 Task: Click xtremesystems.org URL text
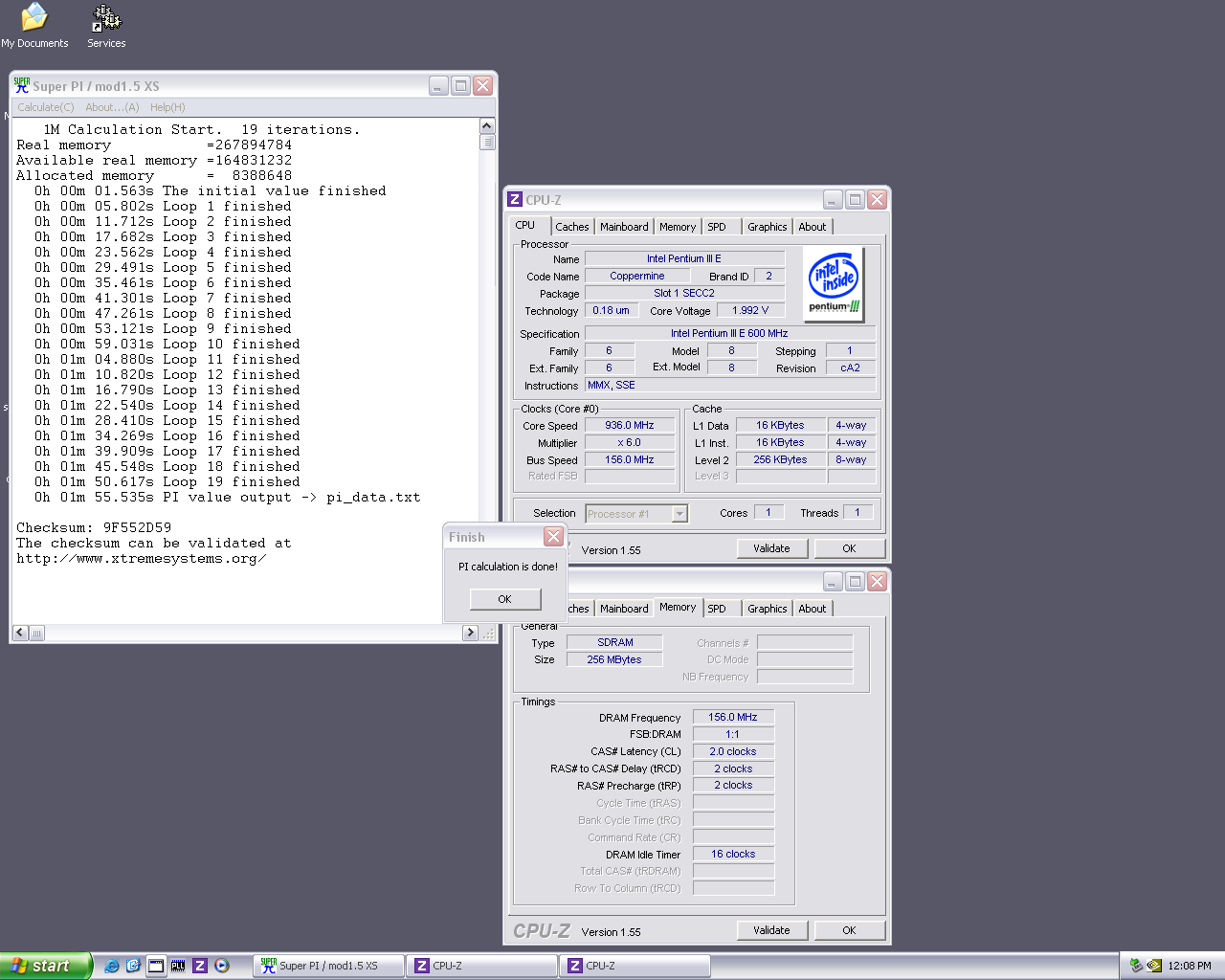(141, 559)
